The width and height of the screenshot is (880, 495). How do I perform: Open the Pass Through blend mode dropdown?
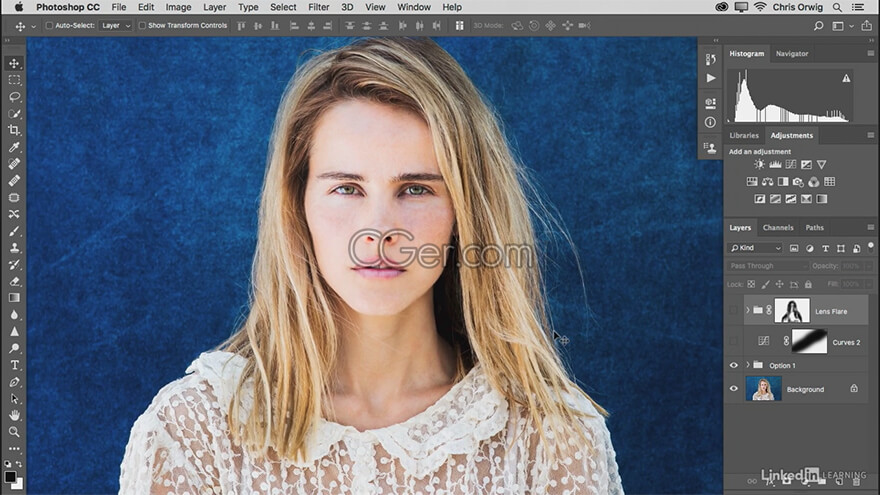(768, 265)
